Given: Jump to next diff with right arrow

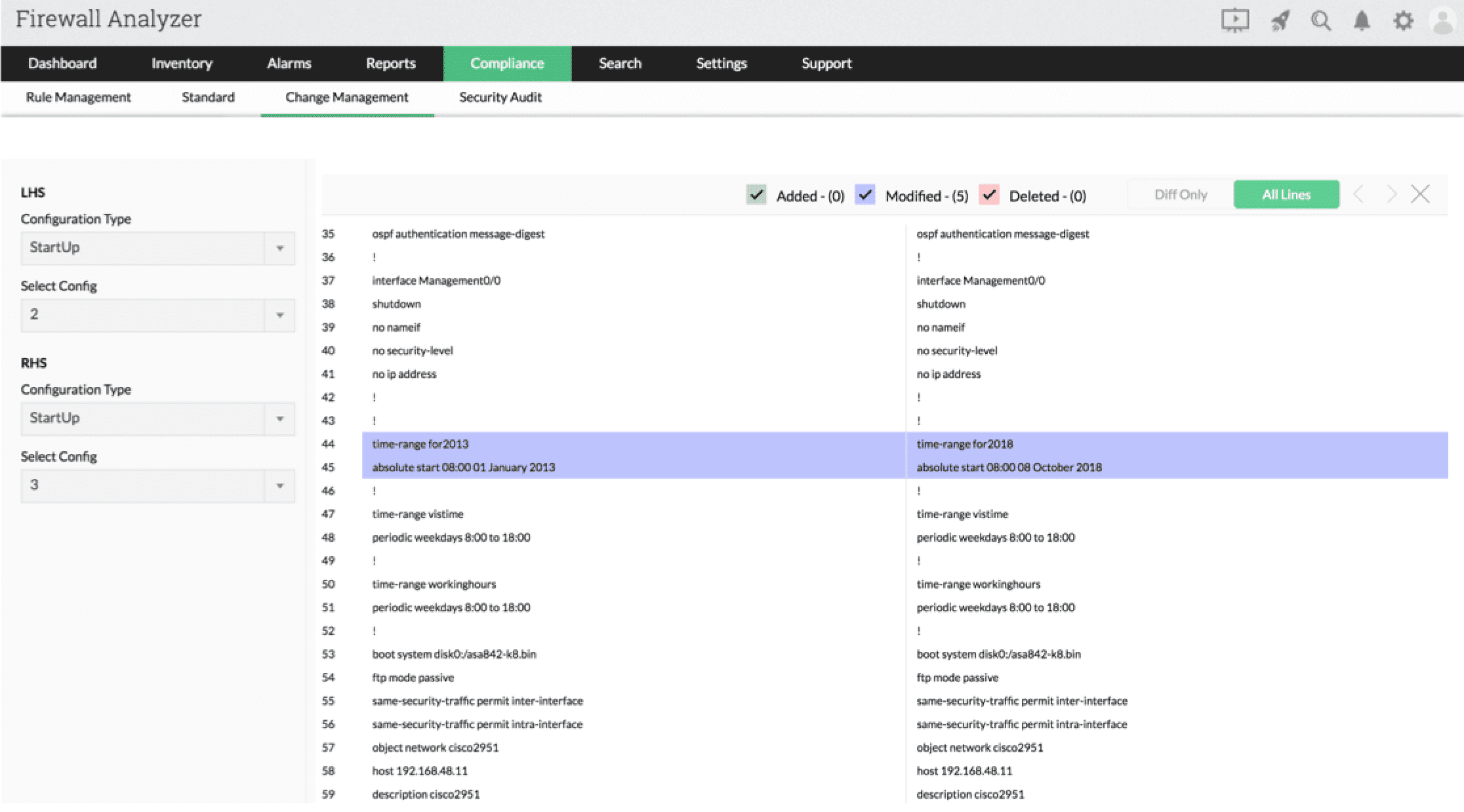Looking at the screenshot, I should [x=1391, y=195].
